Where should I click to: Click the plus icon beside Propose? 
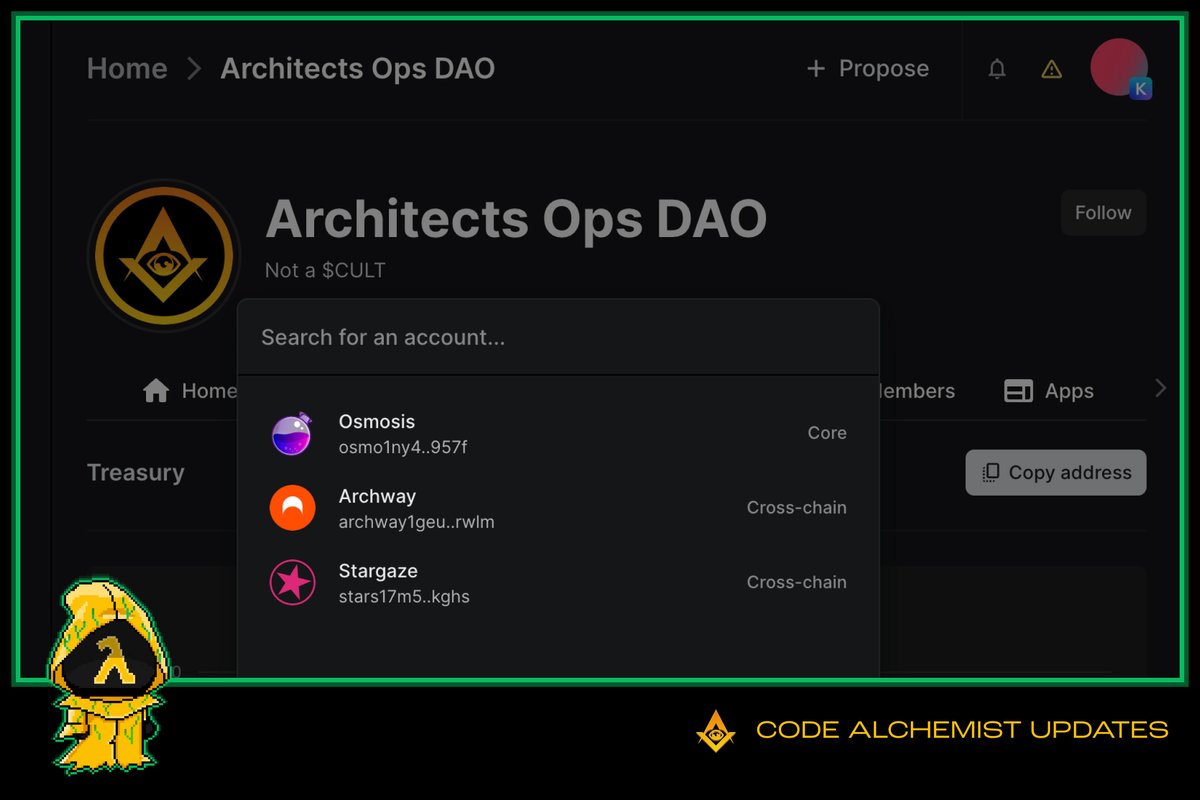point(816,68)
